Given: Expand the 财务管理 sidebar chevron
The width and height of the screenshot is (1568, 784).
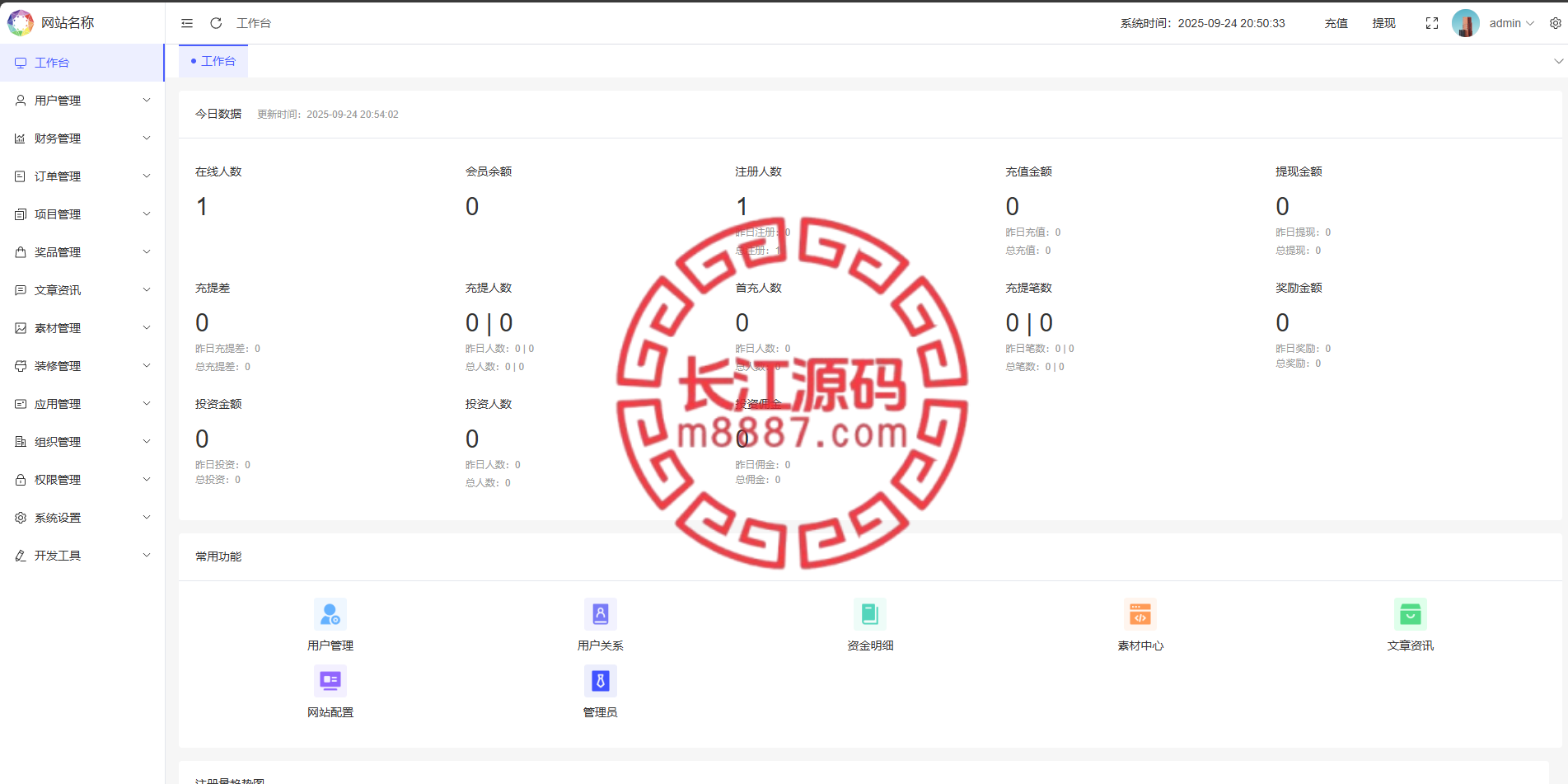Looking at the screenshot, I should click(x=147, y=138).
